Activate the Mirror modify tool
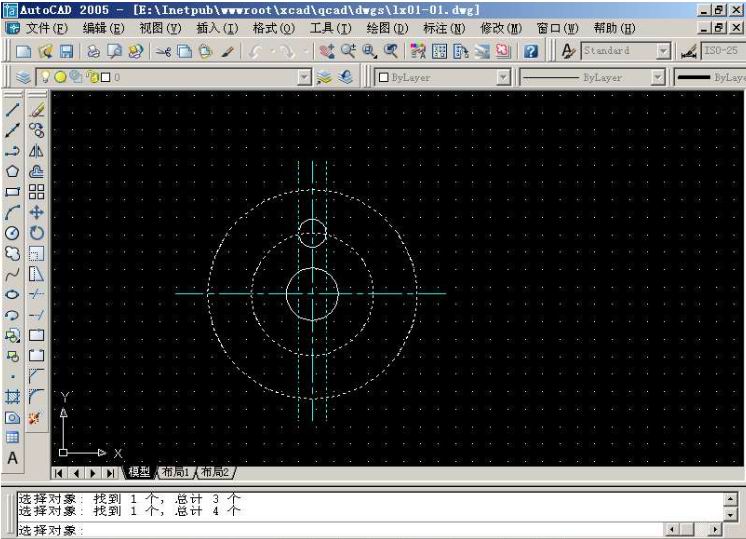746x539 pixels. coord(37,151)
